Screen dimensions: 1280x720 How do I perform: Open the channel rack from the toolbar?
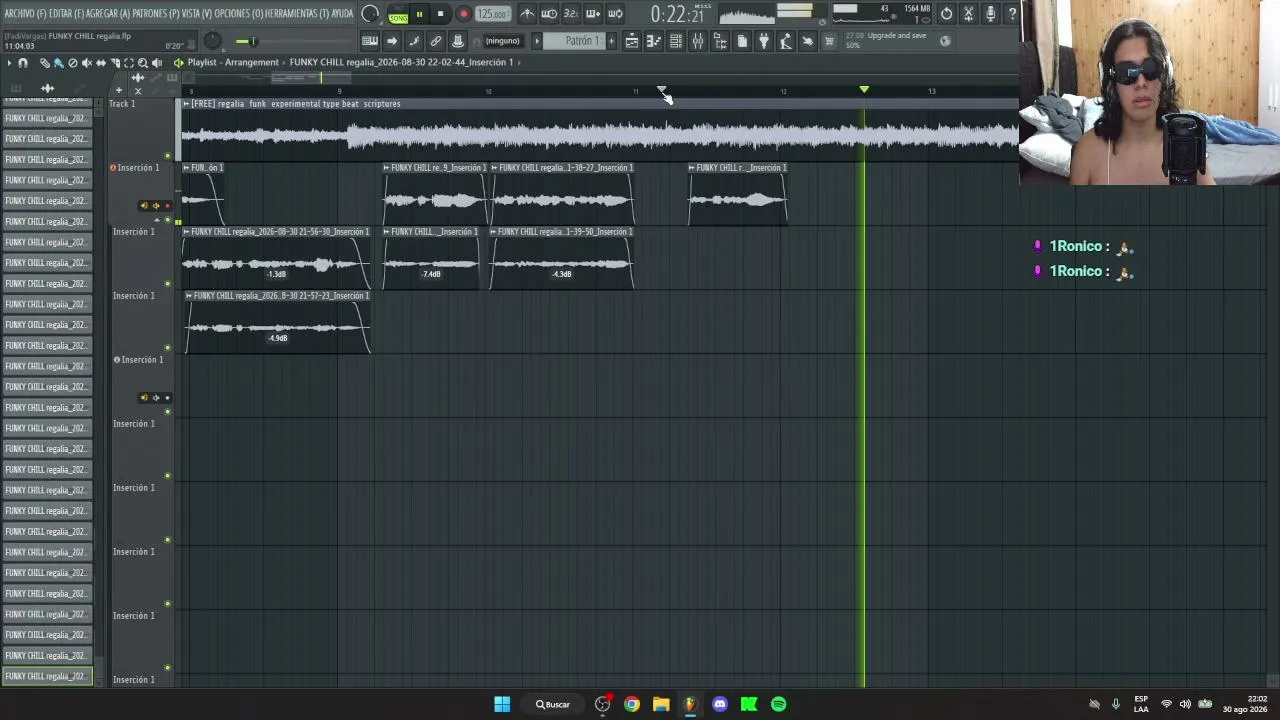(676, 41)
